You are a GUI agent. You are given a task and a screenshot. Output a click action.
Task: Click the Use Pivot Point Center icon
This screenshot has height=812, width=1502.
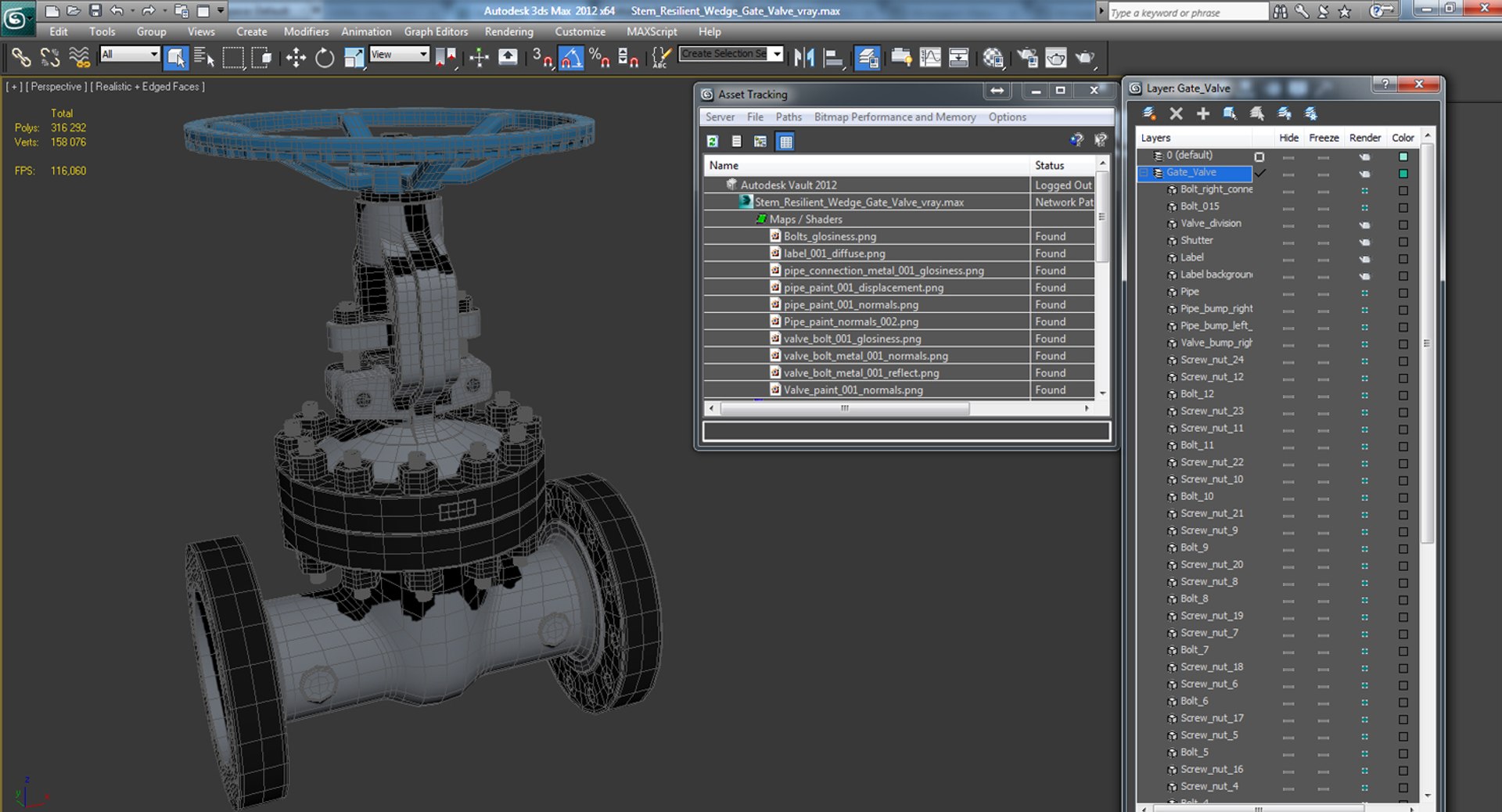click(x=446, y=57)
